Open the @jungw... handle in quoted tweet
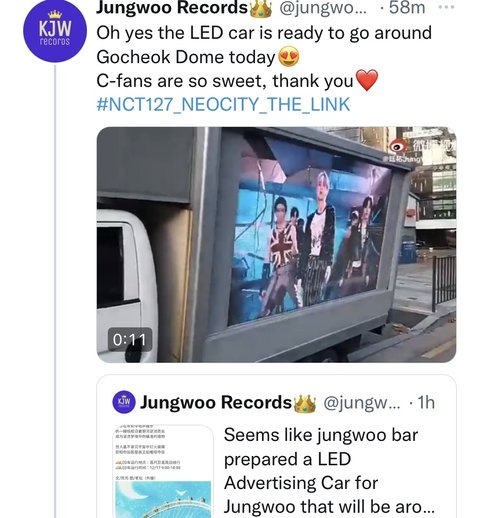Image resolution: width=480 pixels, height=518 pixels. pos(362,403)
